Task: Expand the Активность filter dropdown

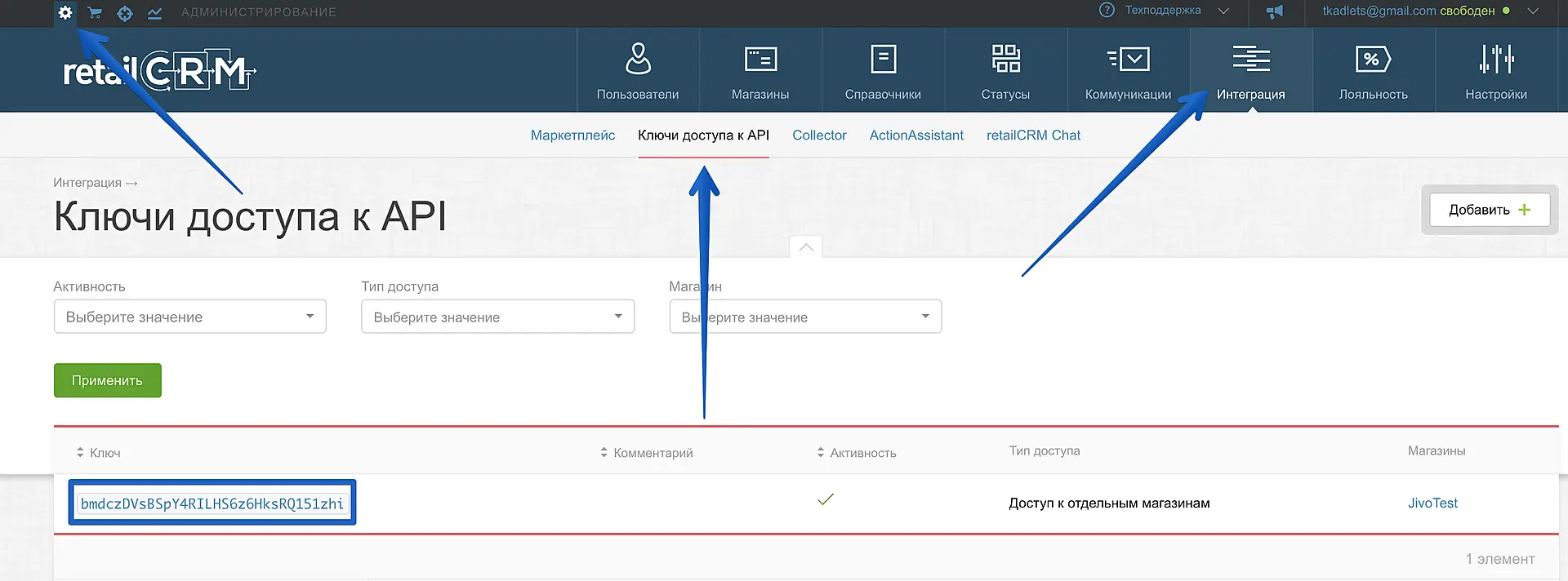Action: [x=189, y=317]
